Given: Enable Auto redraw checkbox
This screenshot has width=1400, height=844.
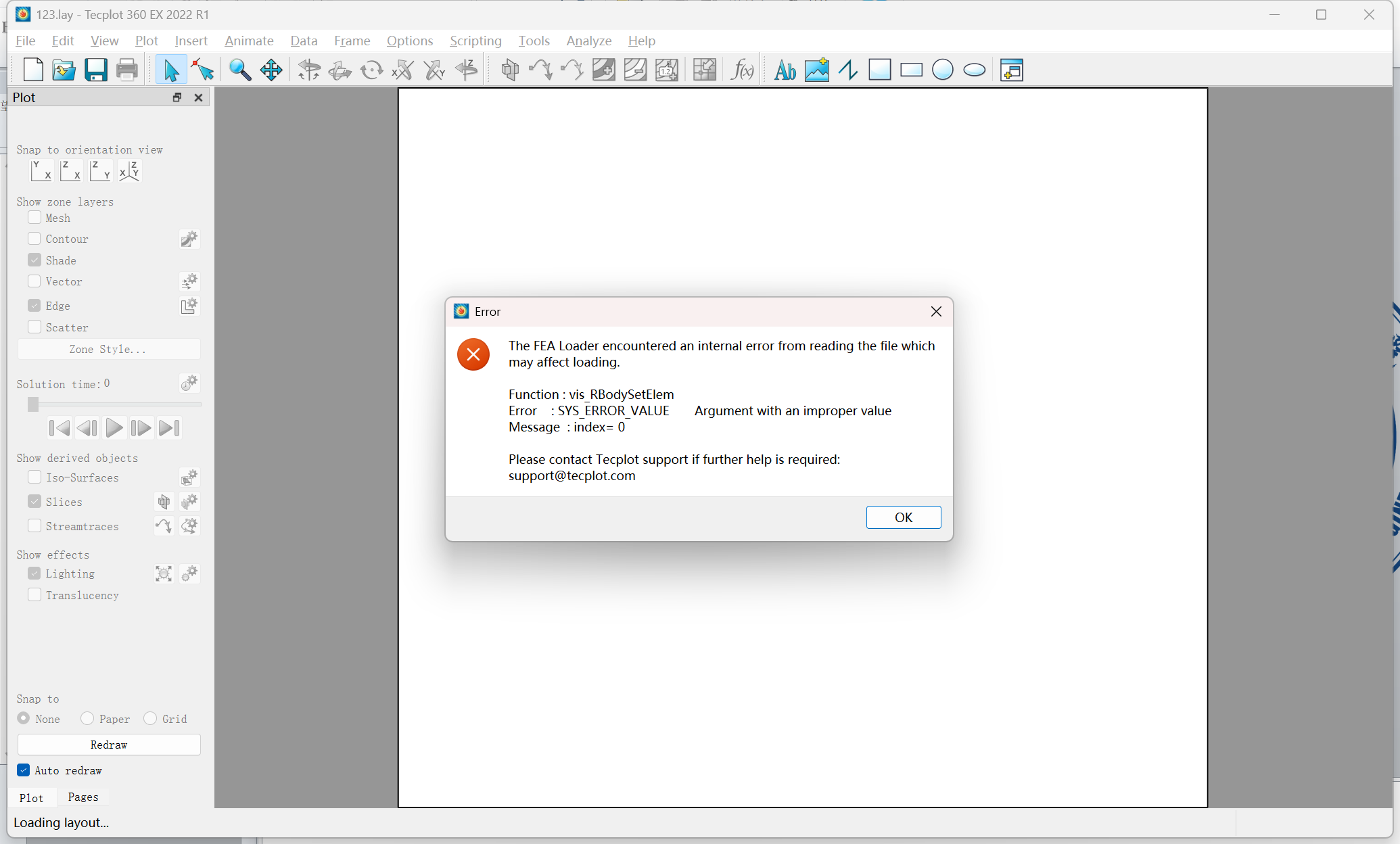Looking at the screenshot, I should [x=24, y=770].
